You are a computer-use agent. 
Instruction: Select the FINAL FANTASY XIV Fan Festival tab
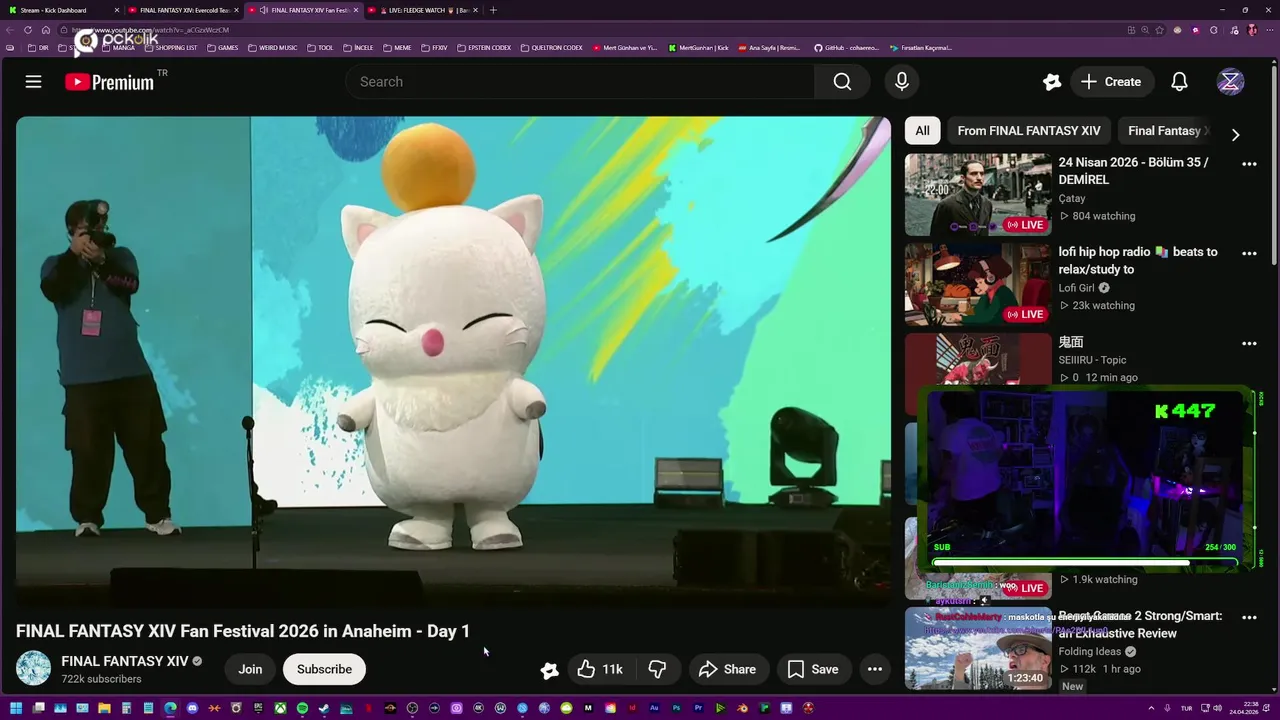[x=303, y=10]
